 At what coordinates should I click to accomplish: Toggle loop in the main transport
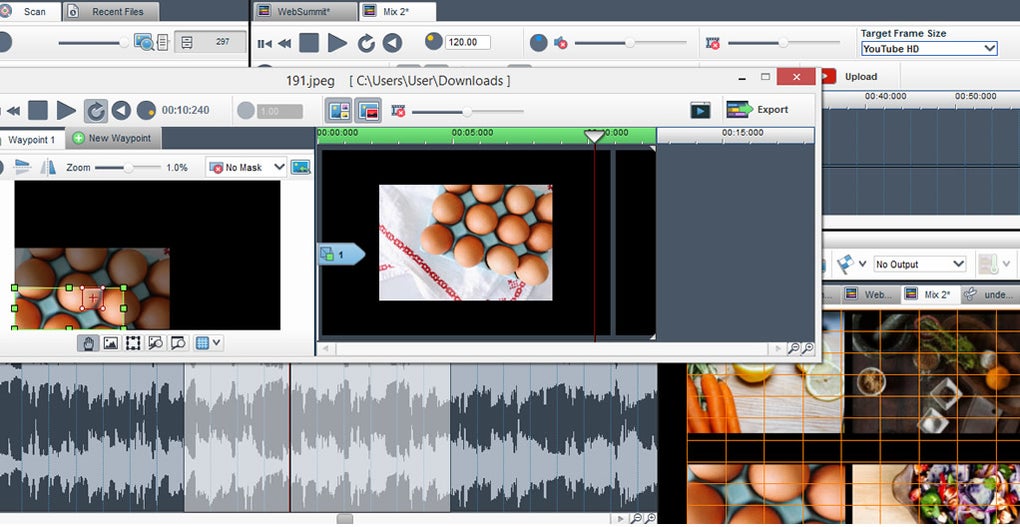[x=366, y=44]
